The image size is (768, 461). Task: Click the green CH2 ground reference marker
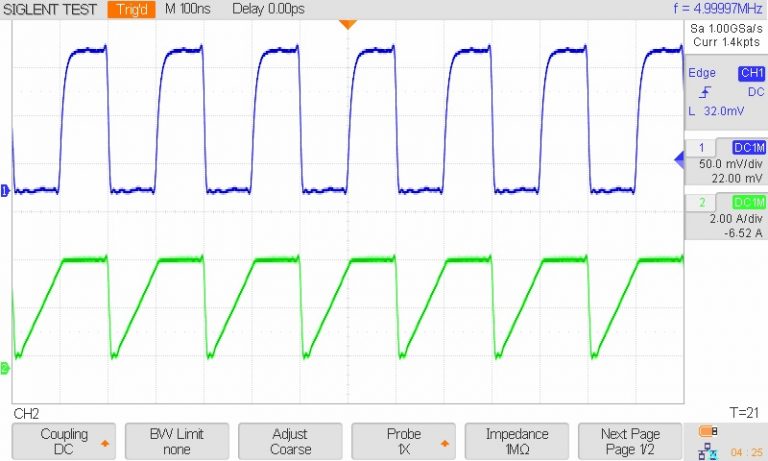click(x=5, y=369)
